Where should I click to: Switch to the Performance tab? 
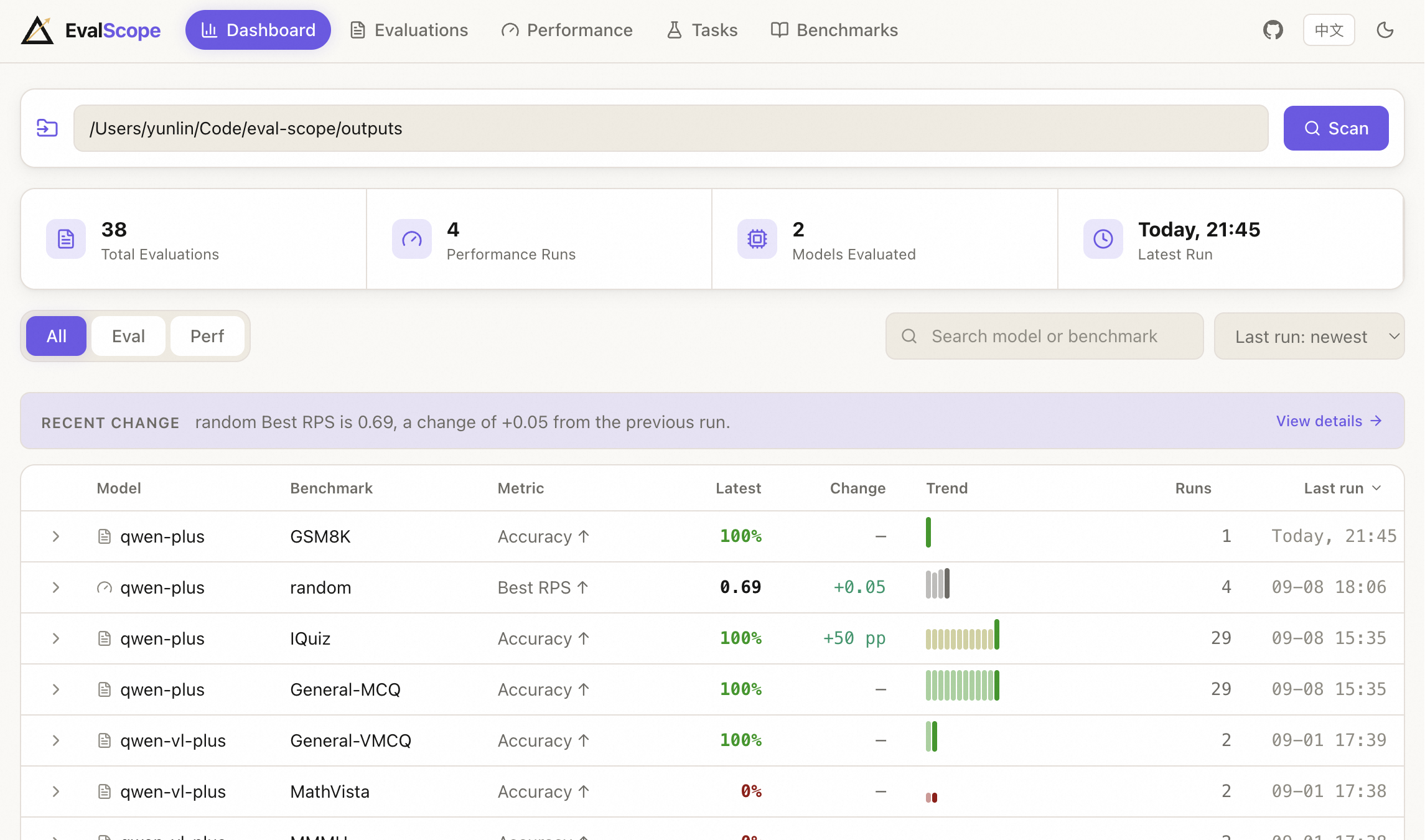567,30
